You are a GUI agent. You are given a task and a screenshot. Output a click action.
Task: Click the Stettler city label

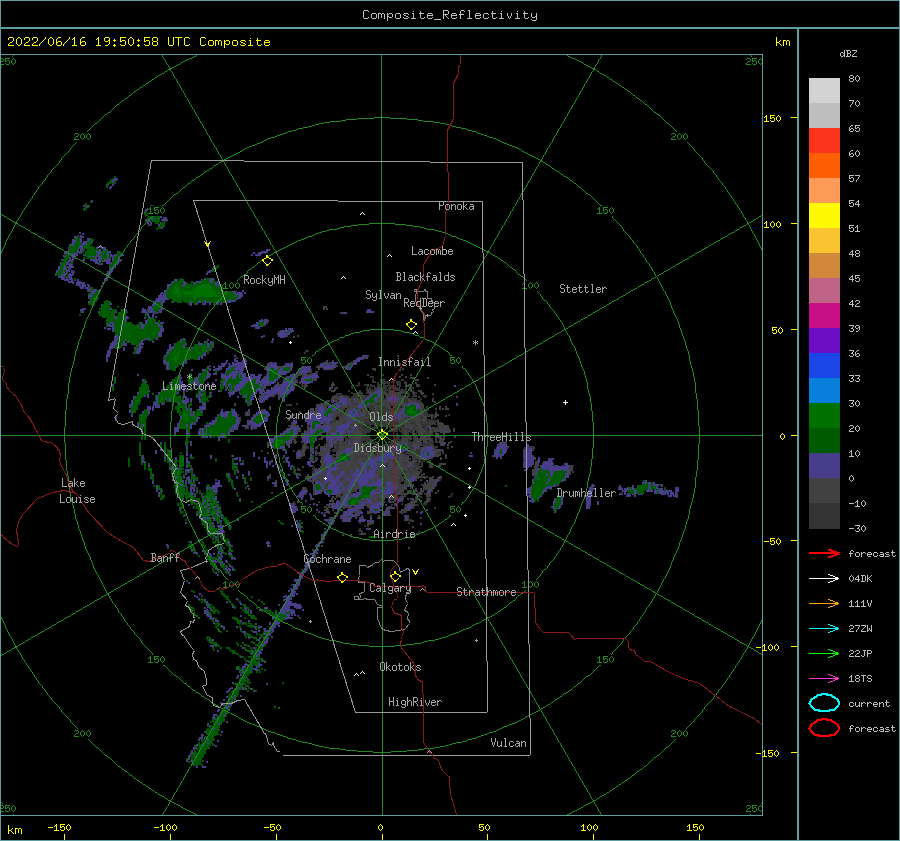[x=583, y=289]
